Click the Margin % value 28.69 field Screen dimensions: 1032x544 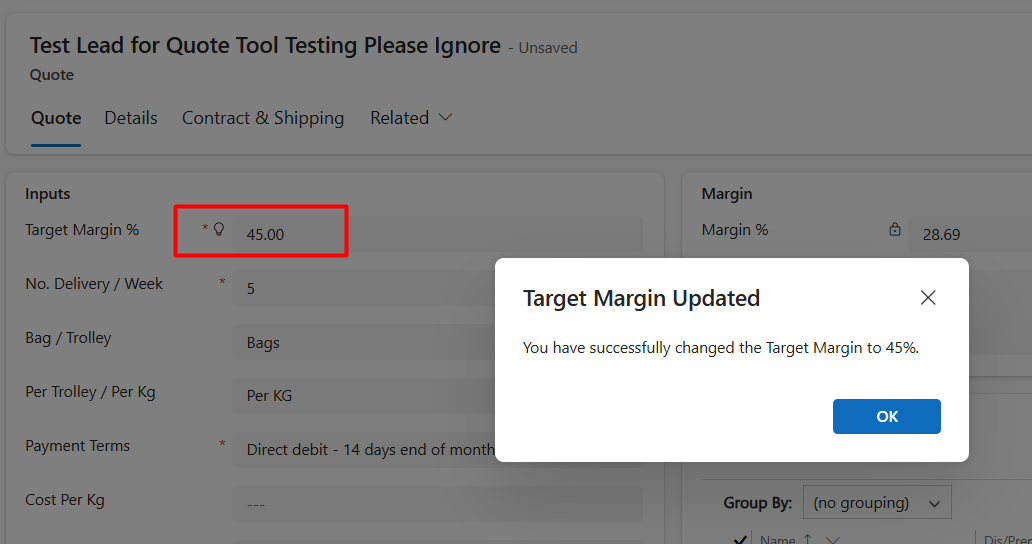pos(970,234)
